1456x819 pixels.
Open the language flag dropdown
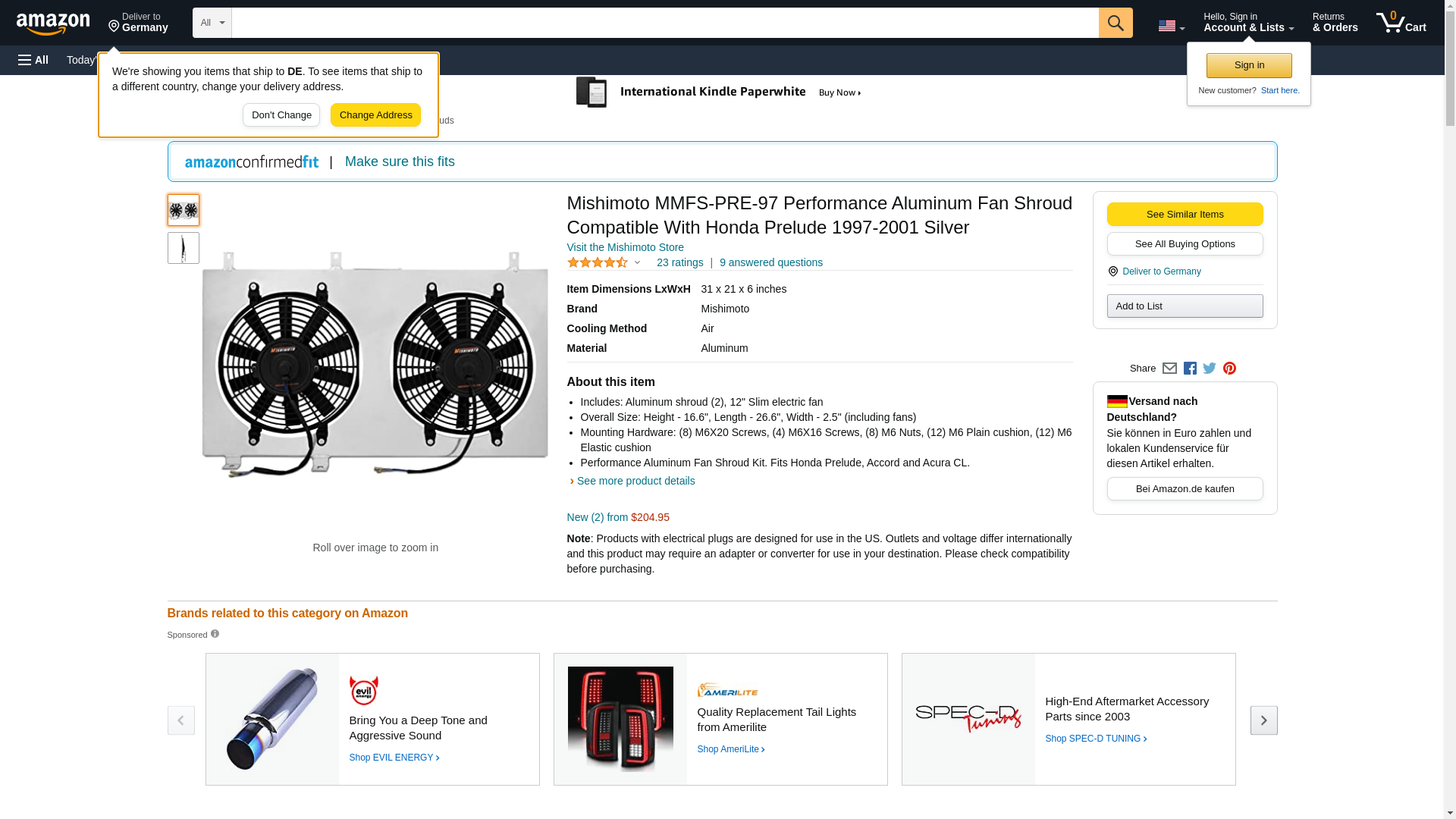pos(1171,26)
